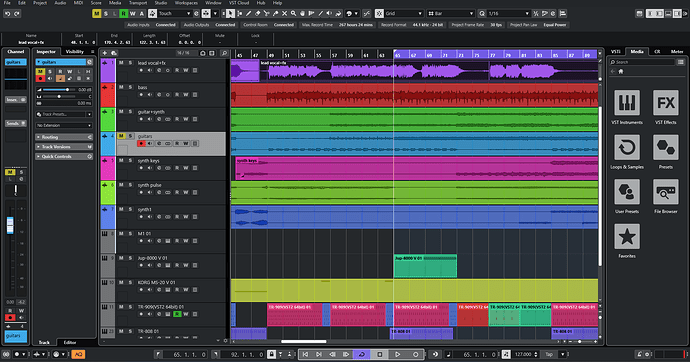Open the File menu
The image size is (690, 362).
[7, 3]
